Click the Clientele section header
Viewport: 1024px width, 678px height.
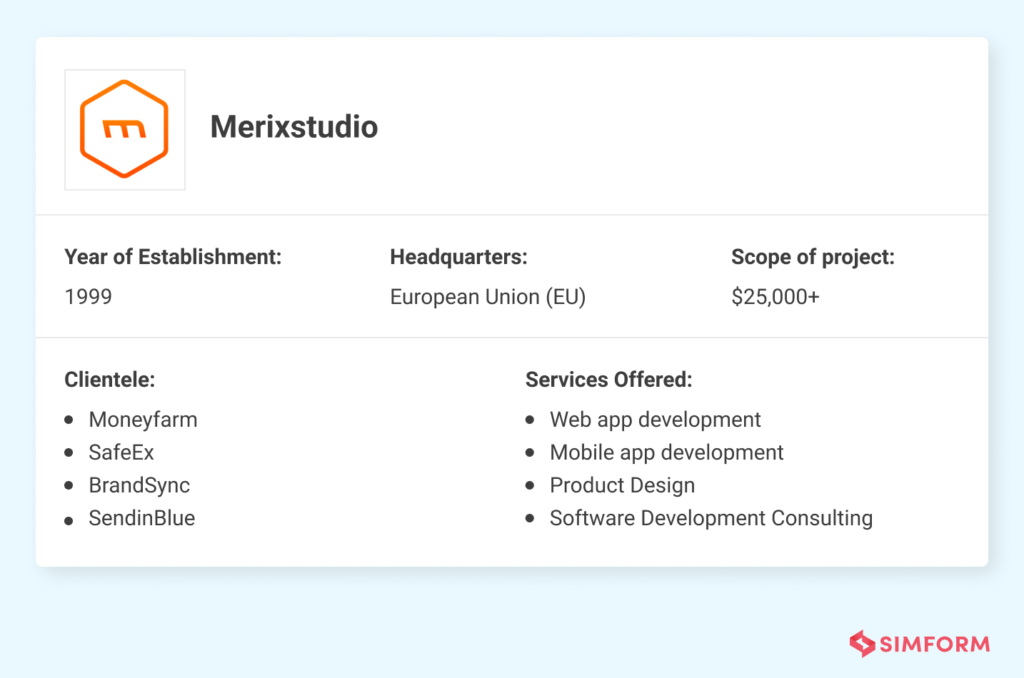(109, 380)
